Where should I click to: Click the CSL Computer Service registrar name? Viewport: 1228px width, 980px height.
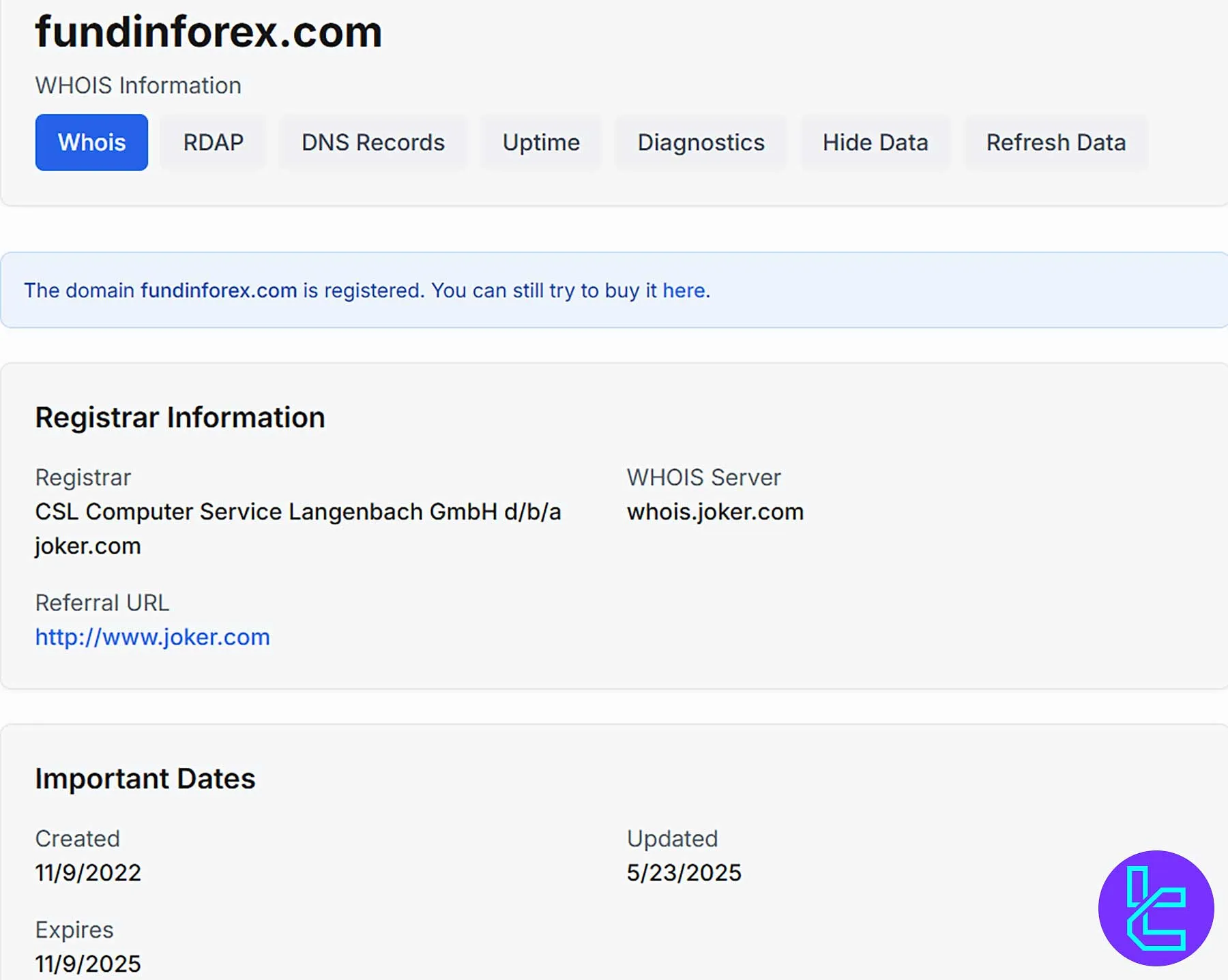click(297, 511)
